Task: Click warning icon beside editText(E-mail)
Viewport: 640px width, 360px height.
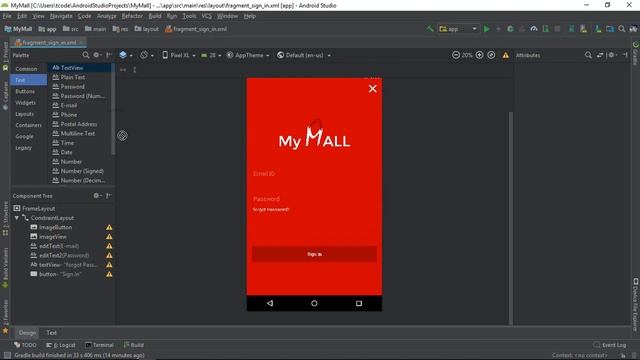Action: pyautogui.click(x=109, y=246)
